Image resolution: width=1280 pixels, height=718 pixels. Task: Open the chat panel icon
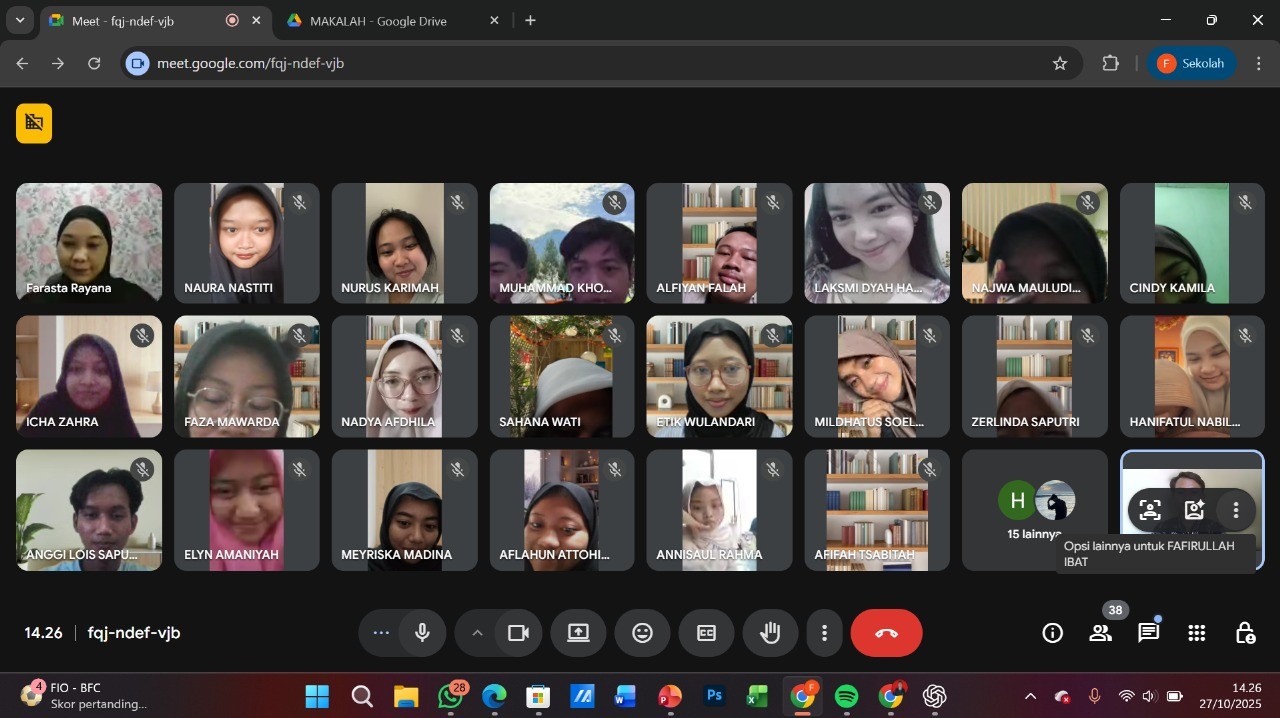point(1148,633)
